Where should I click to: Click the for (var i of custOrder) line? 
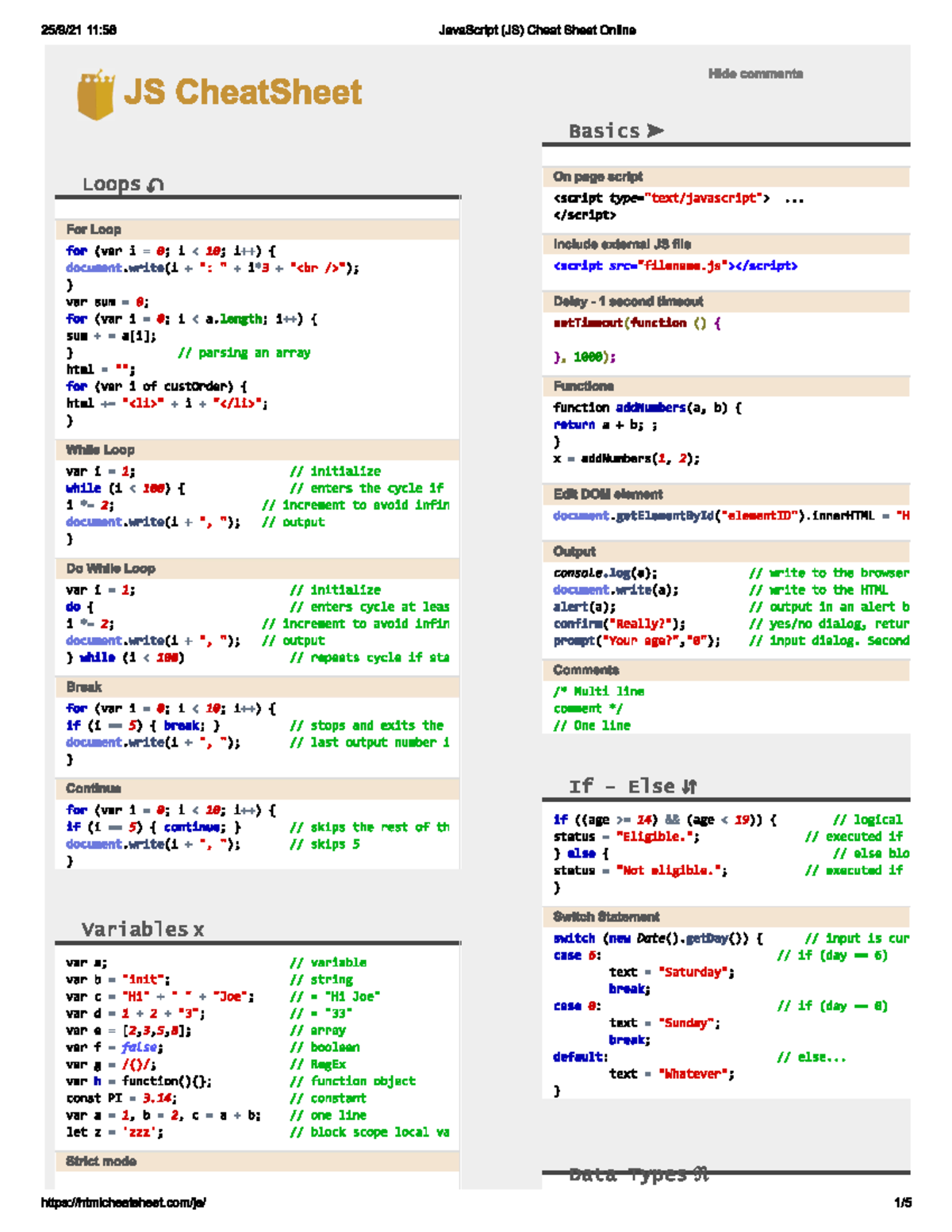[156, 386]
